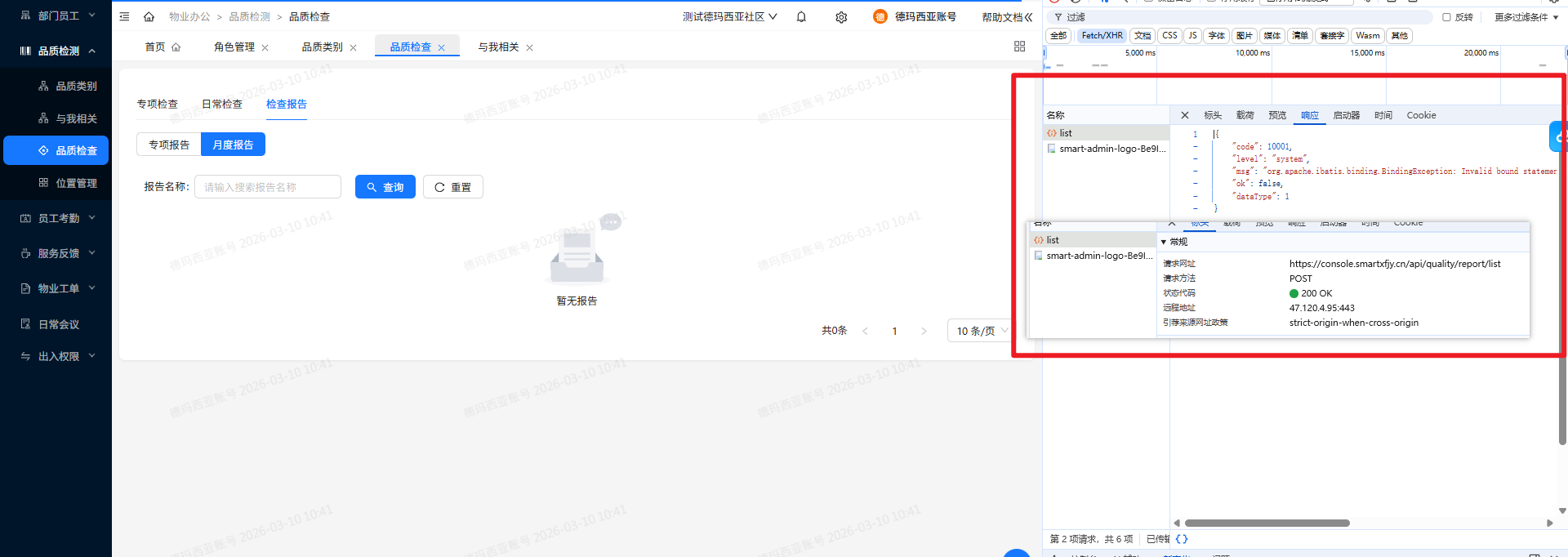Open 测试德玛西亚社区 community dropdown
The width and height of the screenshot is (1568, 557).
click(x=729, y=16)
